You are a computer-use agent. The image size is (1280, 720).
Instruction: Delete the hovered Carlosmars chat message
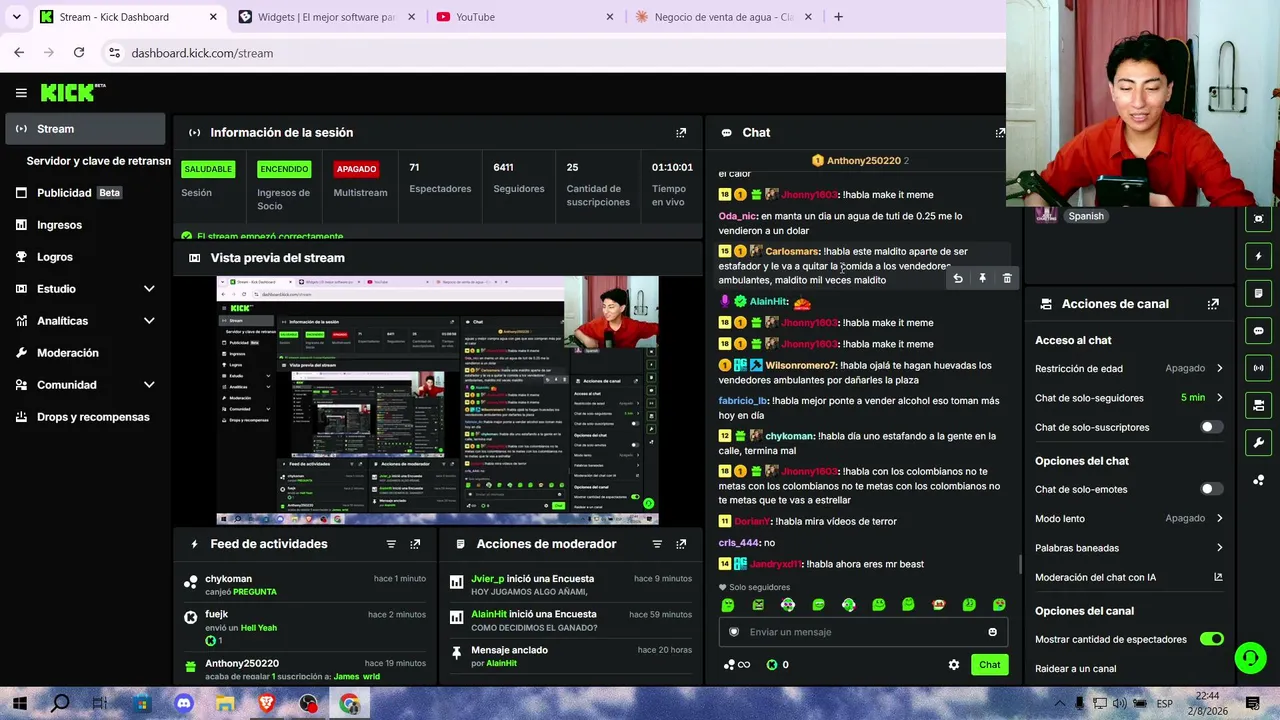pyautogui.click(x=1007, y=279)
